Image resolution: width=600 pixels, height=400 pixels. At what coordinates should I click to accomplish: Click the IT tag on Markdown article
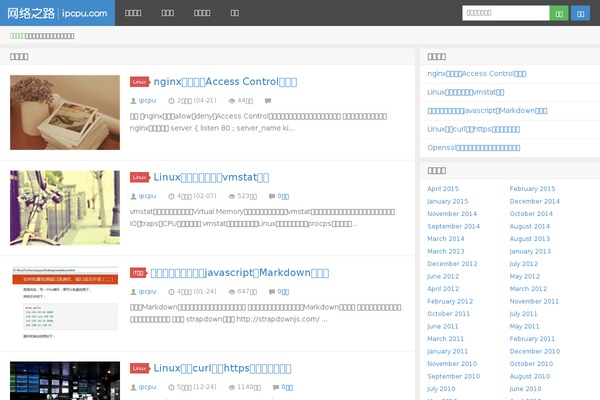(138, 273)
